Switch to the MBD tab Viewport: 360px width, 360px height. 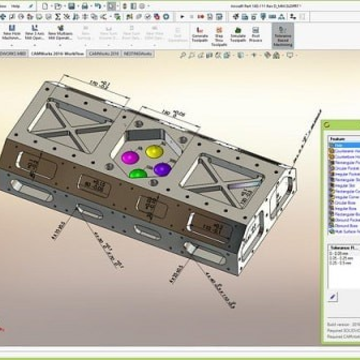click(13, 53)
